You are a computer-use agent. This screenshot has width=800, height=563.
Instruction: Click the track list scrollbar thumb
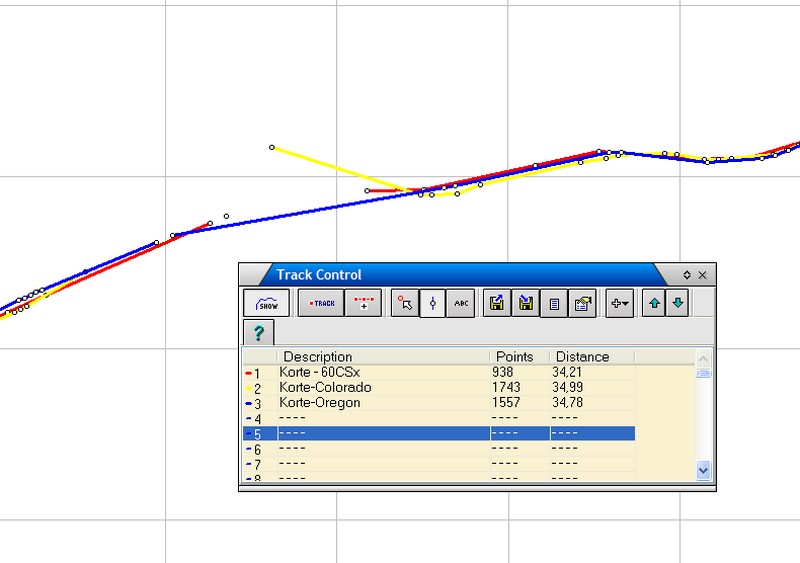pos(703,374)
